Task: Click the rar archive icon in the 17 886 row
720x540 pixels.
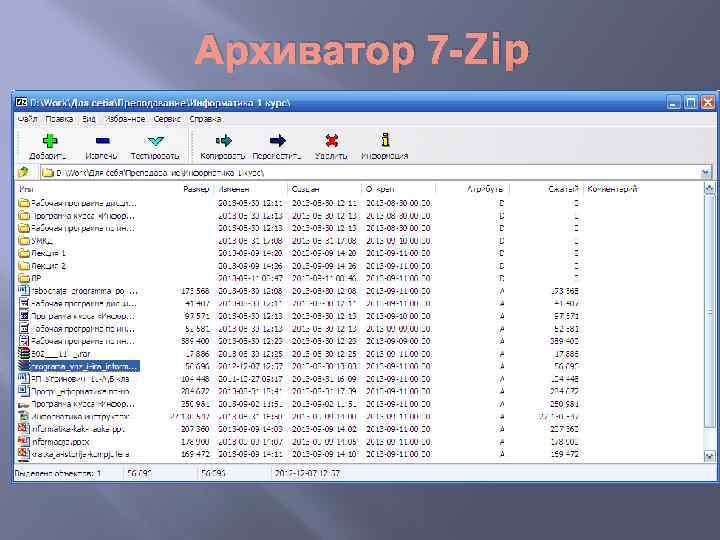Action: click(24, 353)
